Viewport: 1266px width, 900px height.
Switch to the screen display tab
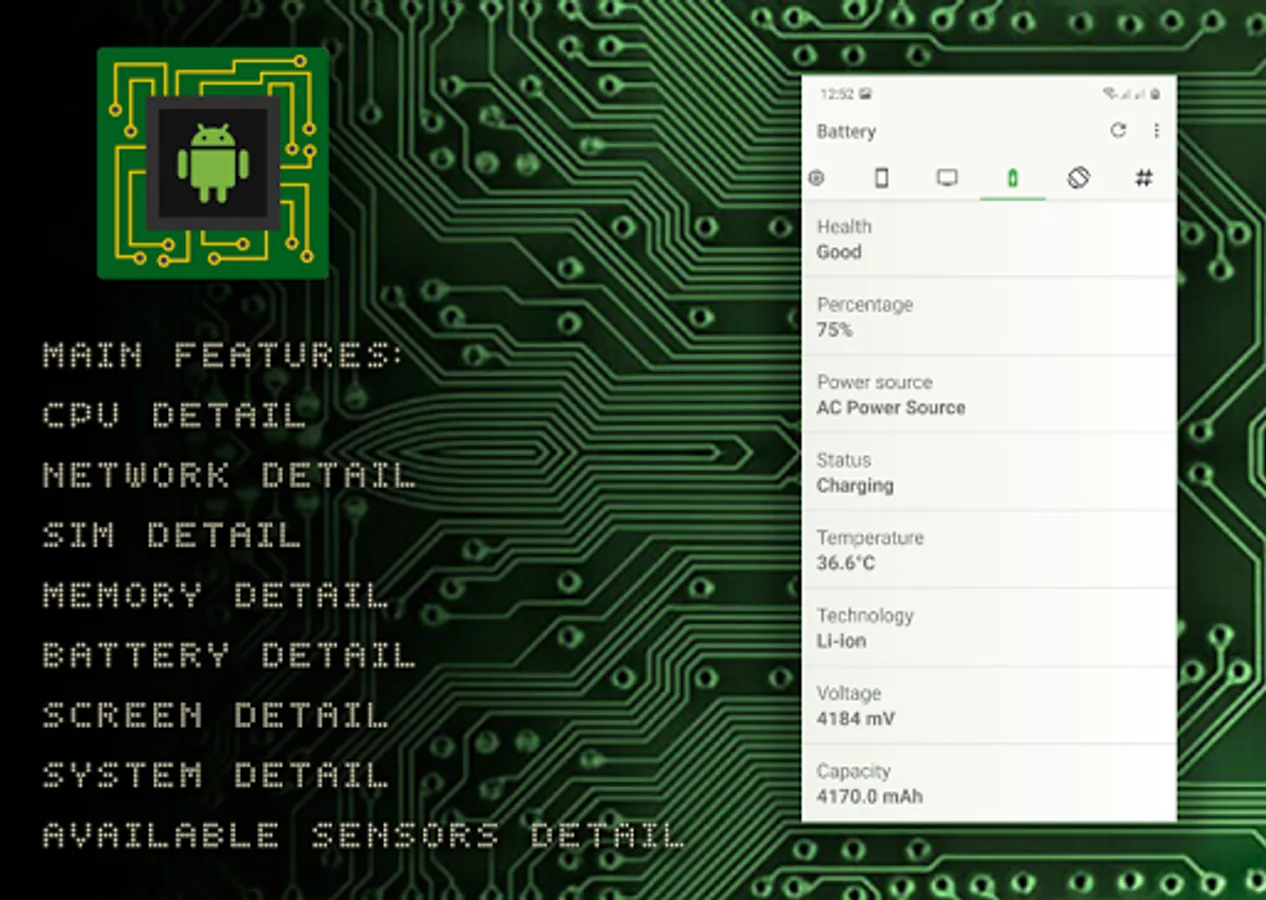[947, 178]
